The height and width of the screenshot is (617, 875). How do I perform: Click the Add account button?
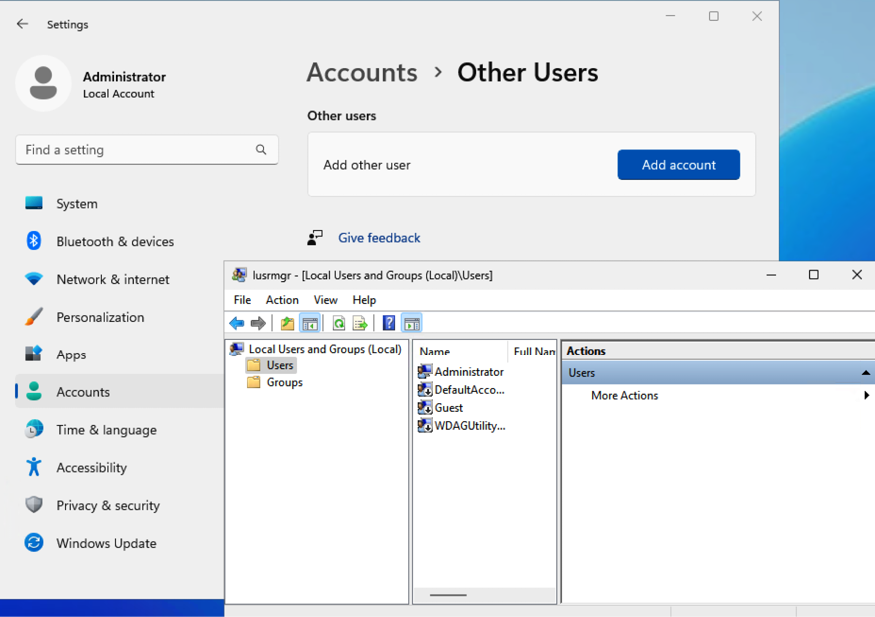pyautogui.click(x=678, y=164)
